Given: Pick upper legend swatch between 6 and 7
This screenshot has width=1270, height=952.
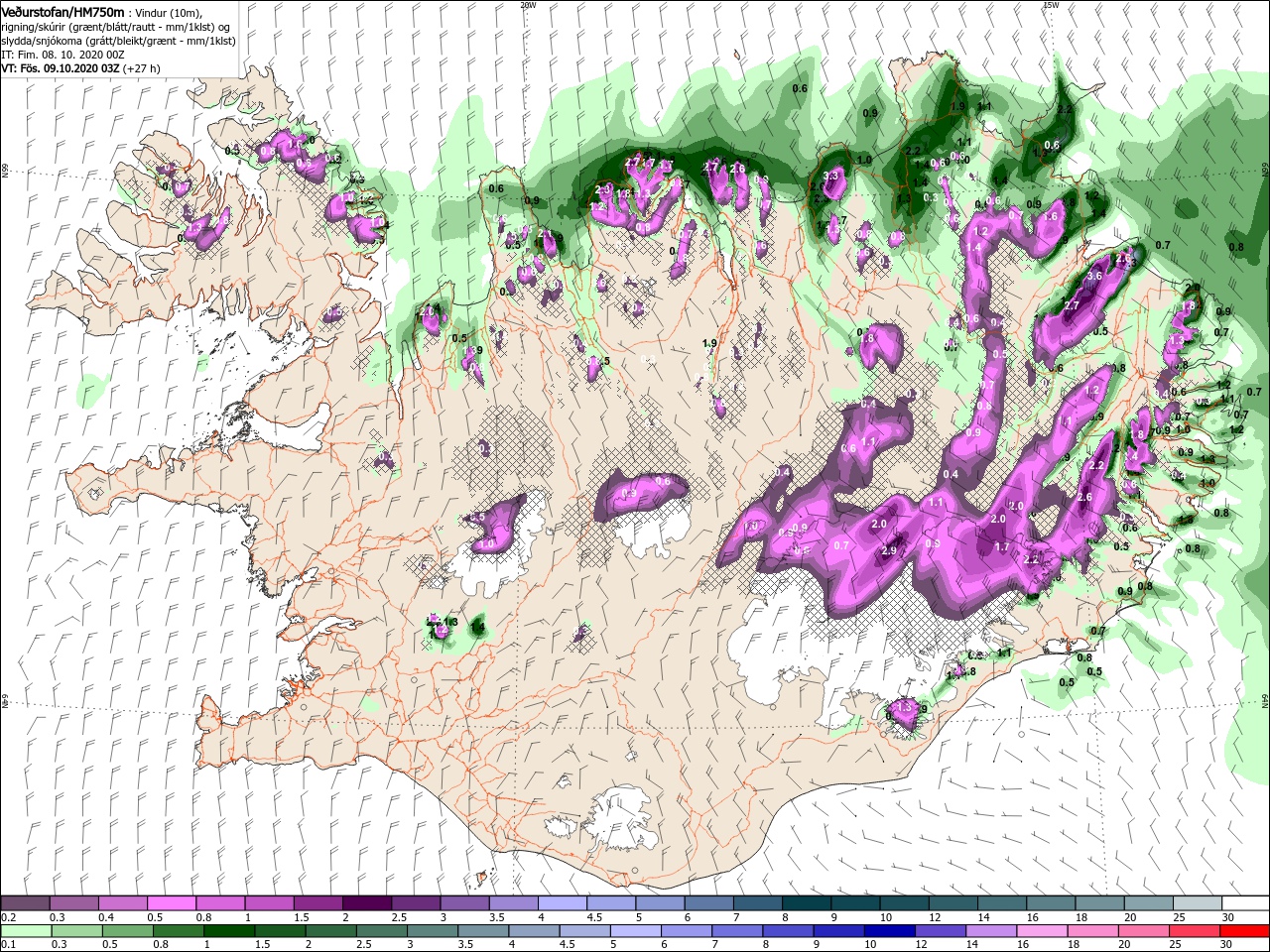Looking at the screenshot, I should coord(707,903).
